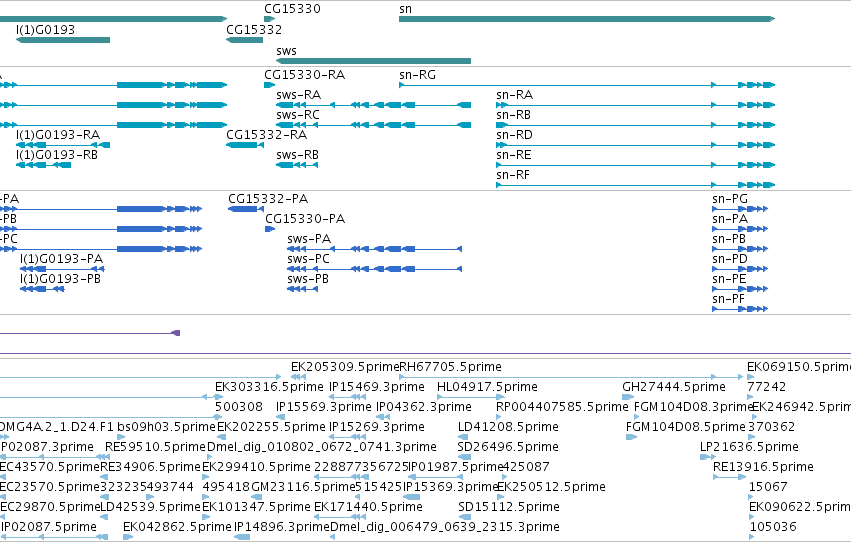Viewport: 851px width, 542px height.
Task: Click the RE59510.5prime EST label
Action: tap(155, 448)
